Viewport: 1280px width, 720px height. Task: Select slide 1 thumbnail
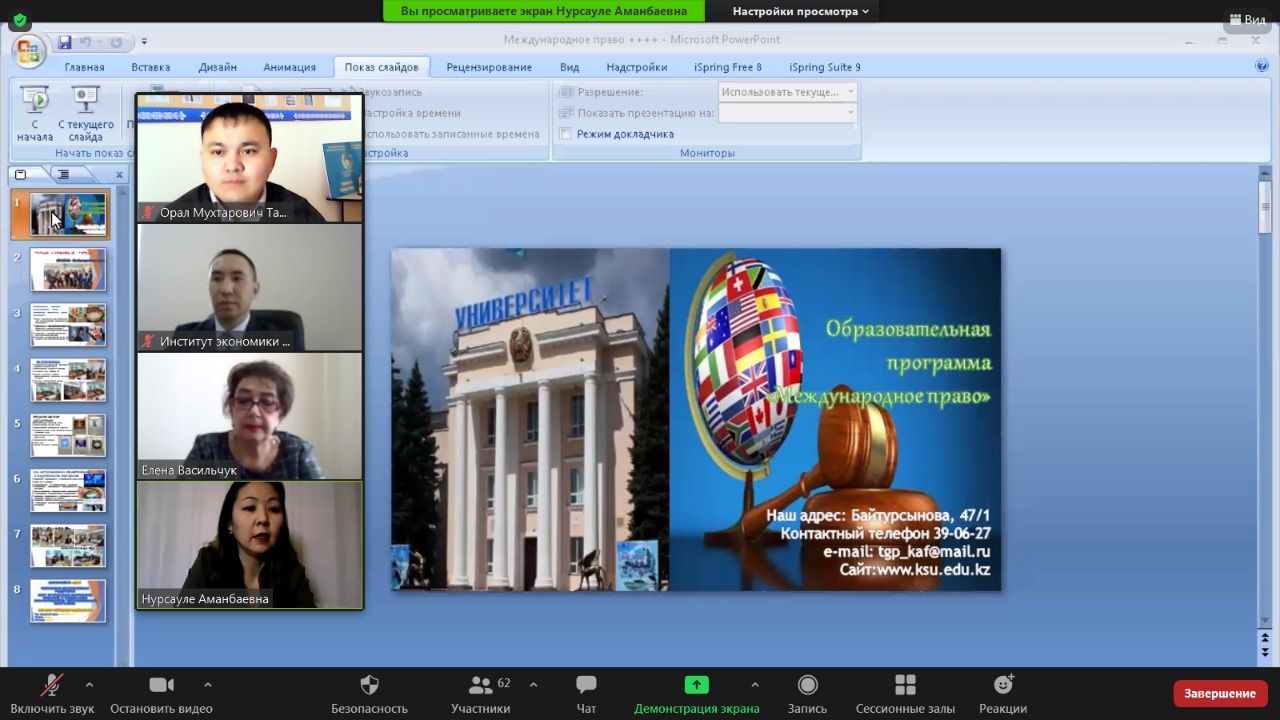point(68,214)
